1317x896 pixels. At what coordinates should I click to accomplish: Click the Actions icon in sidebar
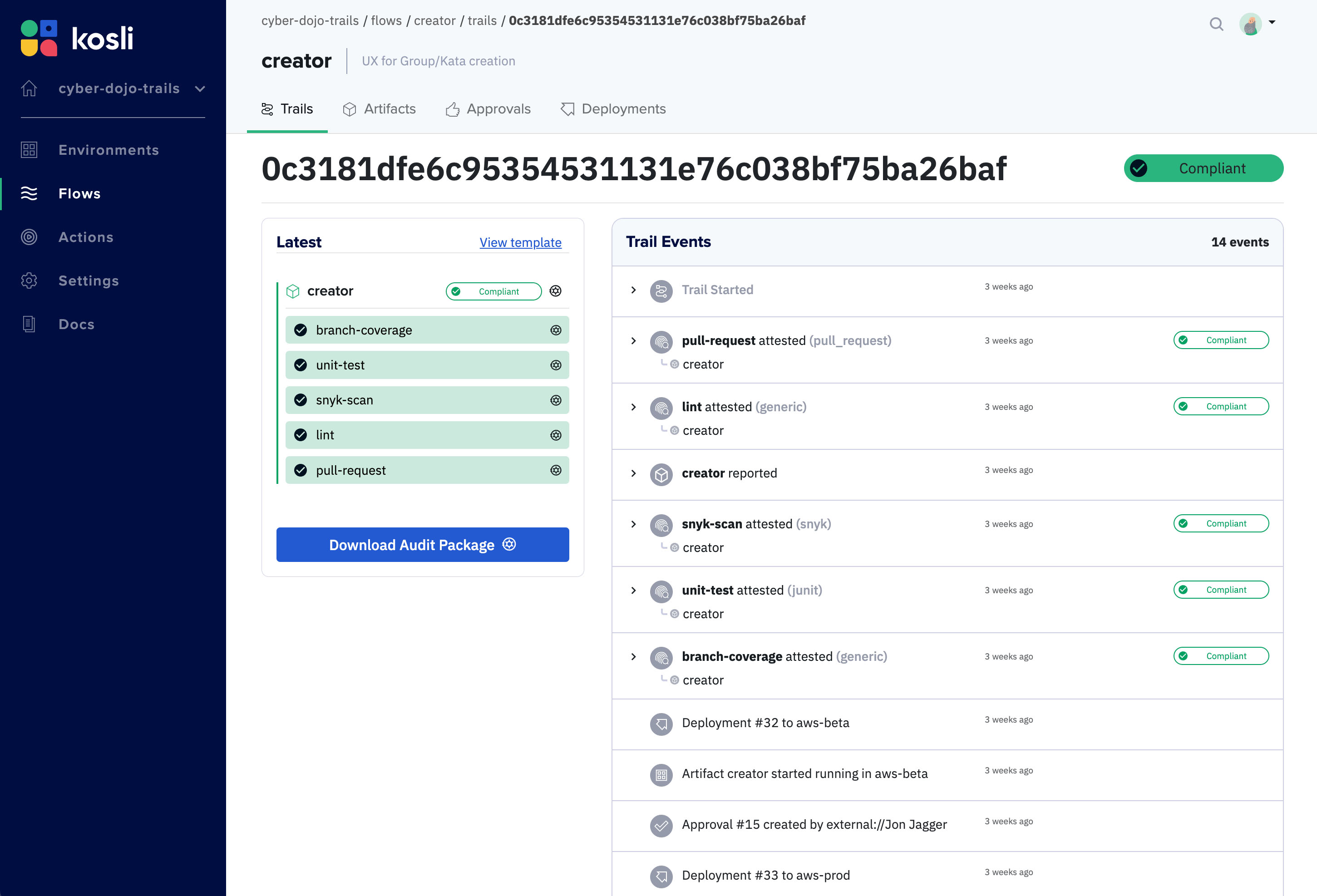29,236
